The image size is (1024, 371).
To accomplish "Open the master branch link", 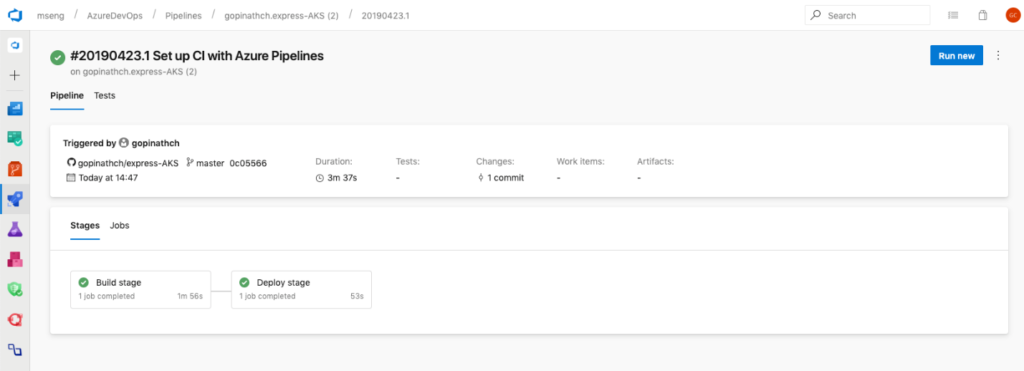I will click(x=211, y=163).
